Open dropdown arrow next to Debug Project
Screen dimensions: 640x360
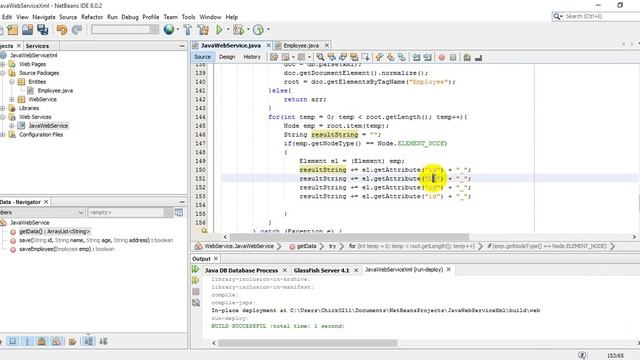click(x=248, y=29)
